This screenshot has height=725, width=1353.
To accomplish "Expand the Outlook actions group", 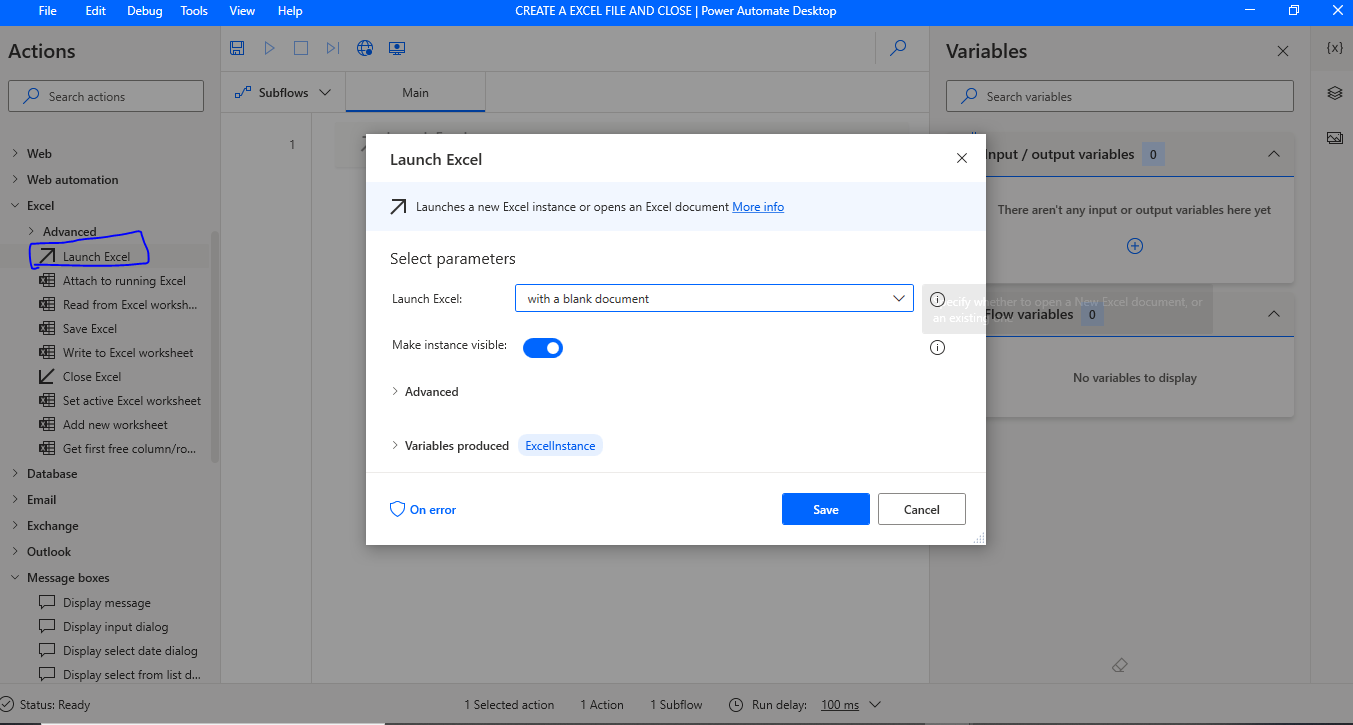I will 15,552.
